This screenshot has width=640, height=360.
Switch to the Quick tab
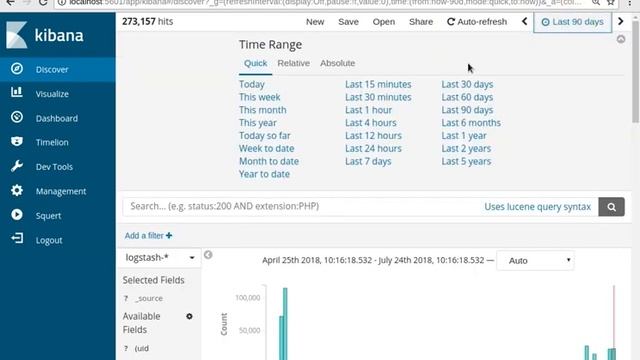click(256, 63)
